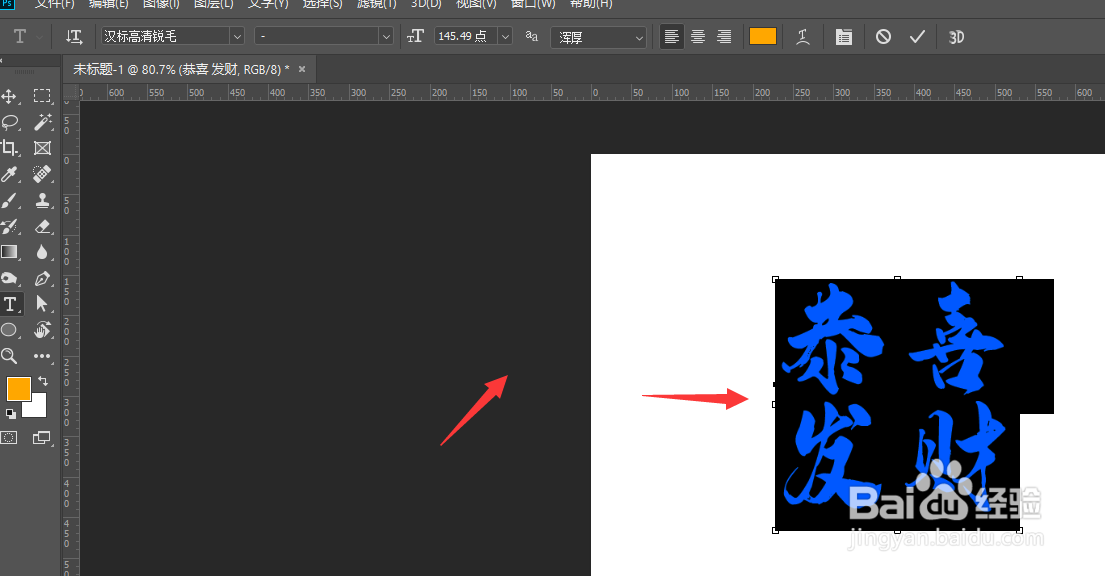Select the Eyedropper tool
This screenshot has width=1105, height=576.
click(10, 174)
